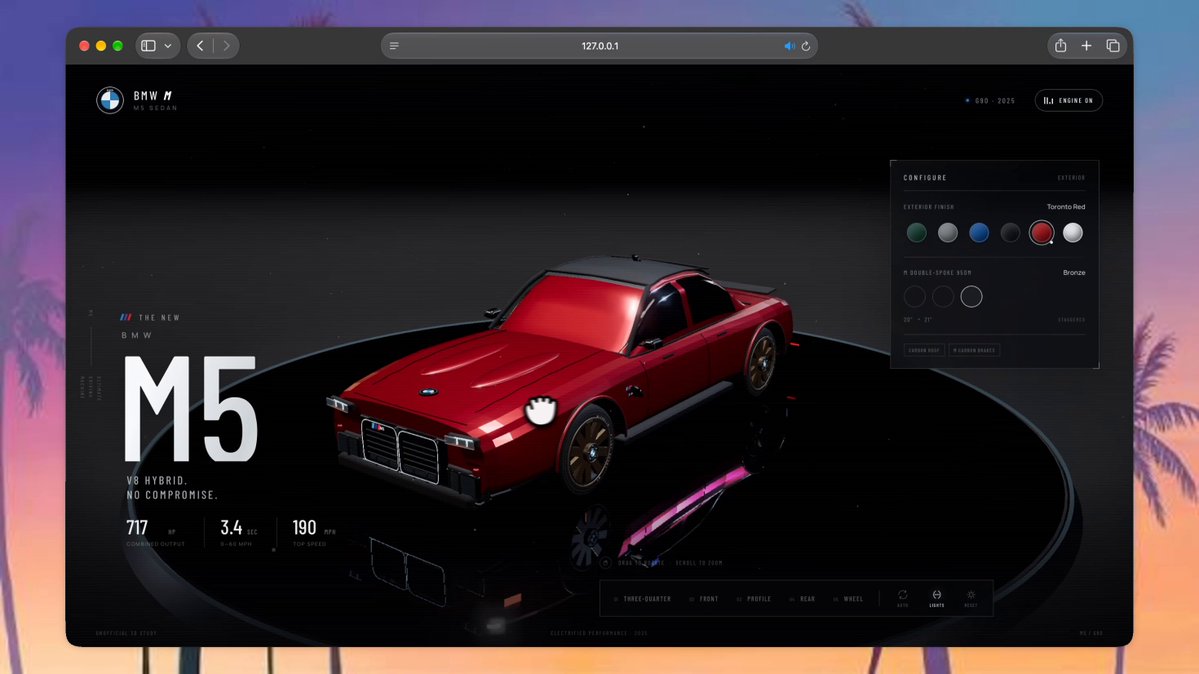The width and height of the screenshot is (1199, 674).
Task: Go back in Safari history
Action: pos(200,46)
